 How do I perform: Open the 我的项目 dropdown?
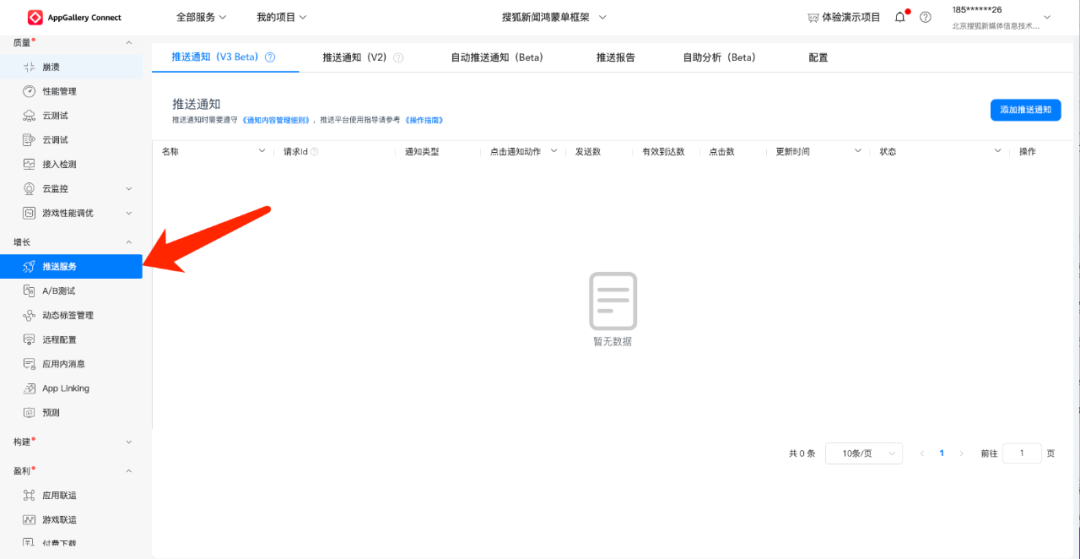[x=281, y=17]
